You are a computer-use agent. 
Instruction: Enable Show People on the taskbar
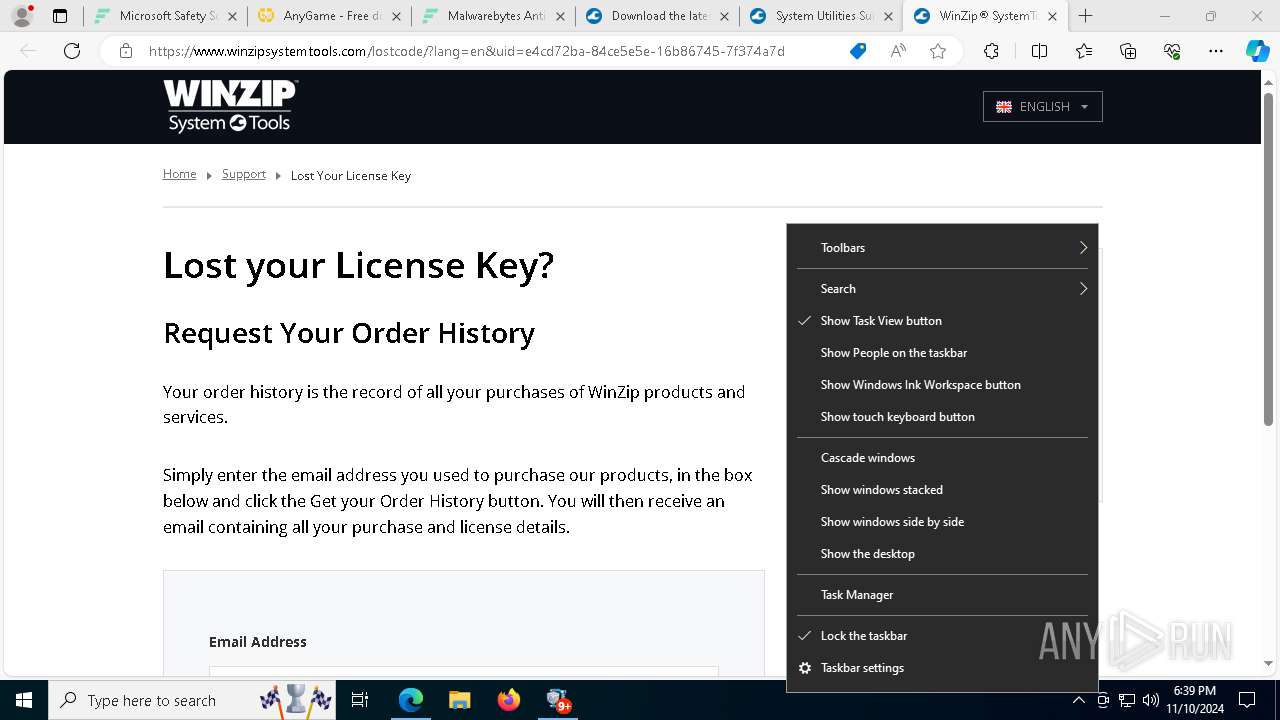pyautogui.click(x=942, y=353)
